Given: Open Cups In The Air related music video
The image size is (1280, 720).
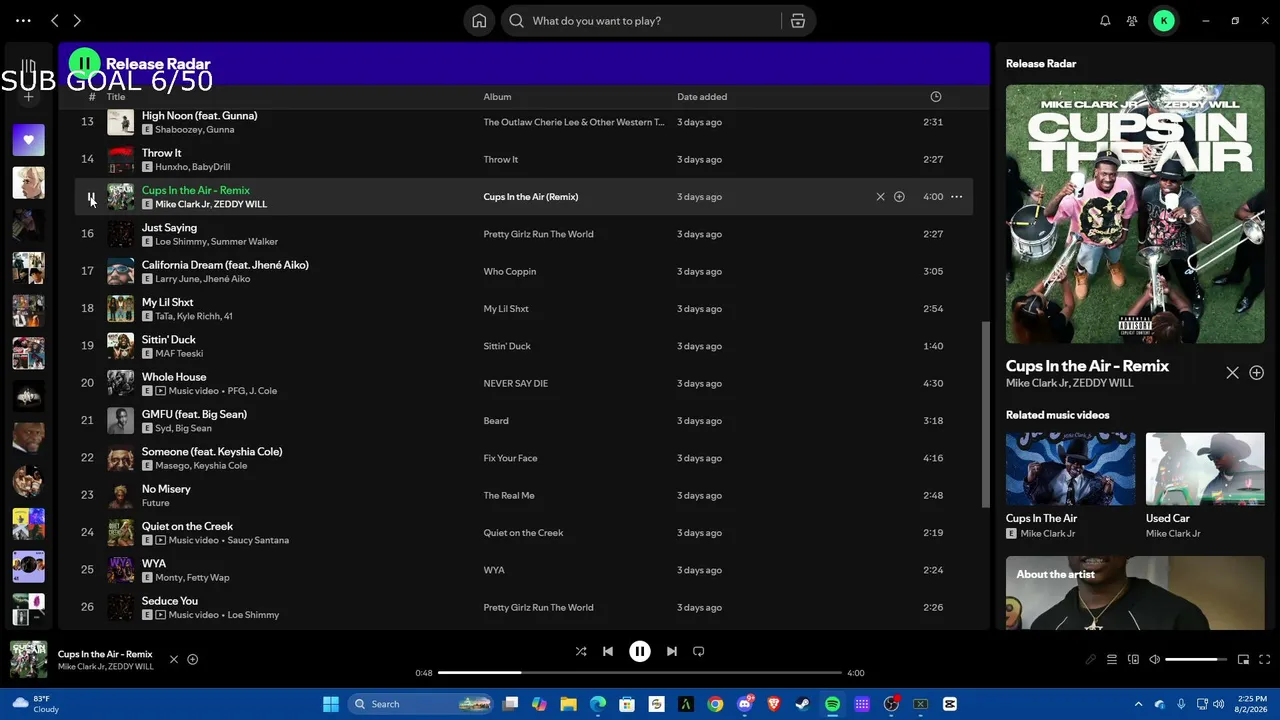Looking at the screenshot, I should (x=1070, y=469).
